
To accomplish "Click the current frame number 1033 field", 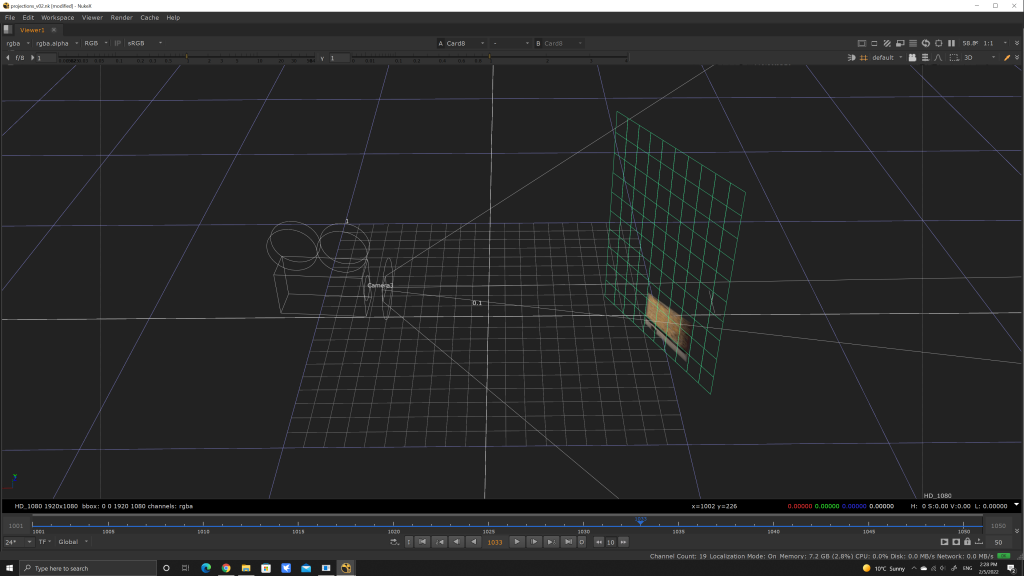I will (494, 542).
